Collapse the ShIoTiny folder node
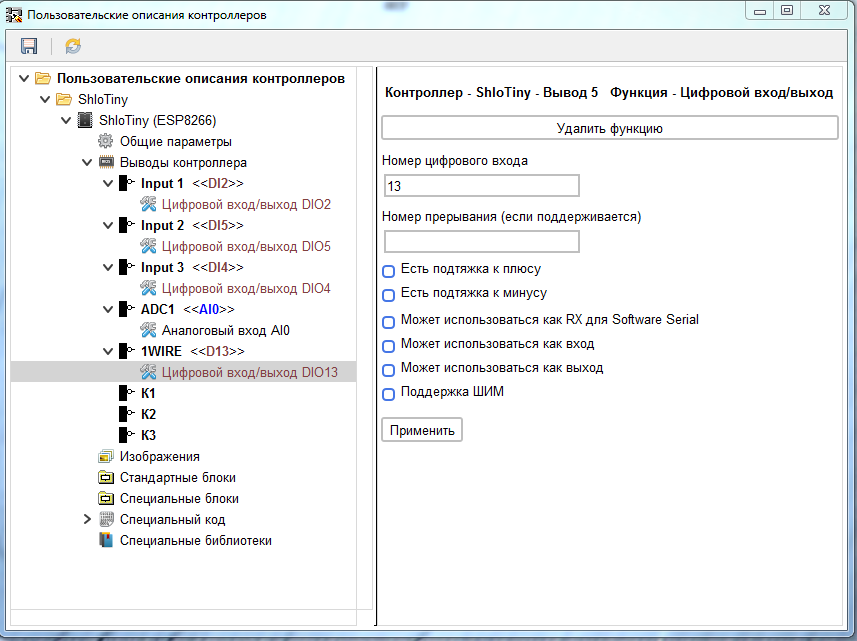This screenshot has width=857, height=641. [45, 99]
